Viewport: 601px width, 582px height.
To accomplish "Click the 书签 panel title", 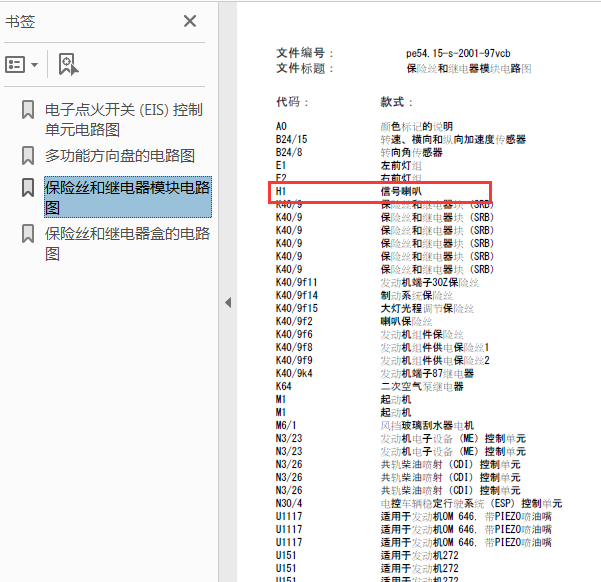I will (20, 21).
